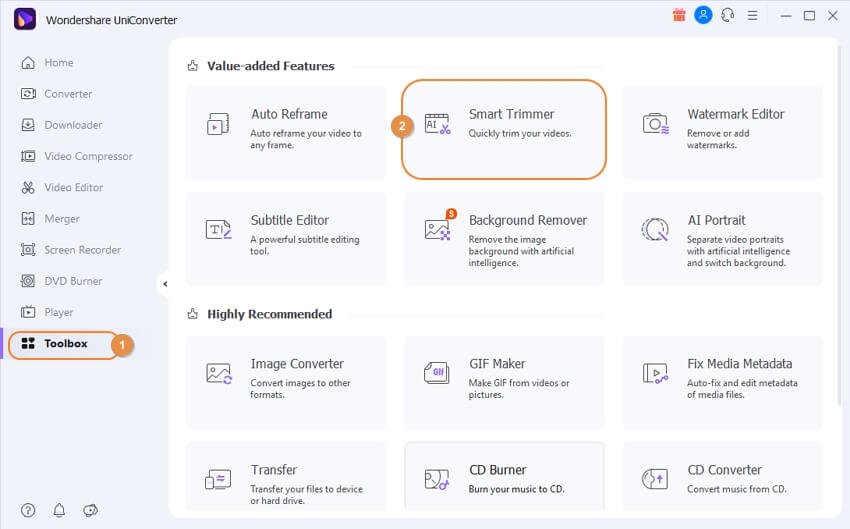Open the Auto Reframe tool card
Image resolution: width=850 pixels, height=529 pixels.
pyautogui.click(x=286, y=132)
